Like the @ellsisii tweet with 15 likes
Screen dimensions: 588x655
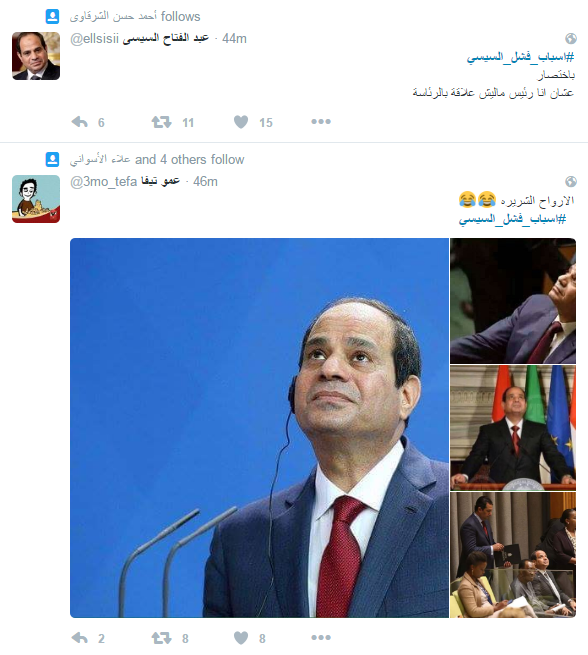(x=241, y=122)
